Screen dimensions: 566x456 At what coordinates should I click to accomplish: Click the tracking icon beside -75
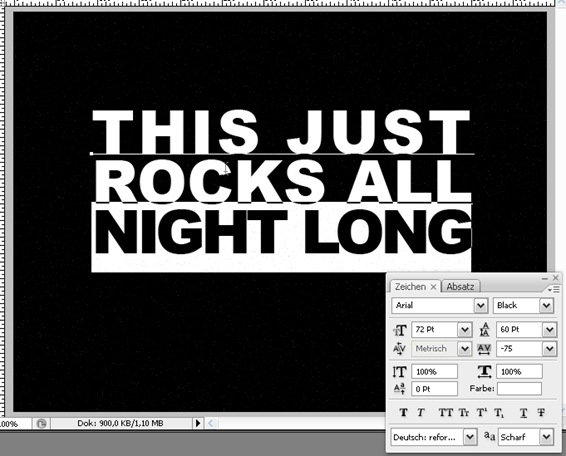point(484,349)
